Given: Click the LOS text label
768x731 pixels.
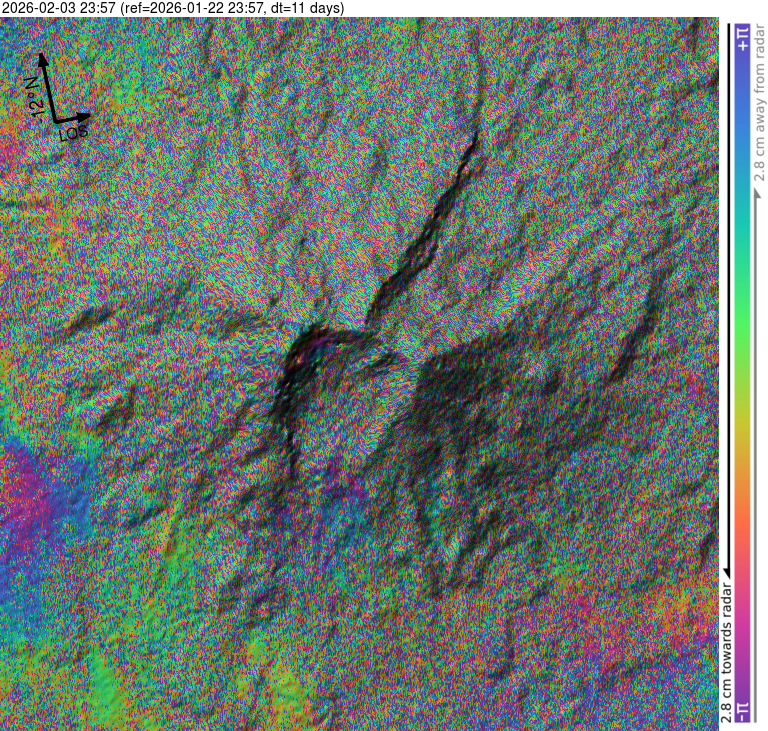Looking at the screenshot, I should click(72, 131).
